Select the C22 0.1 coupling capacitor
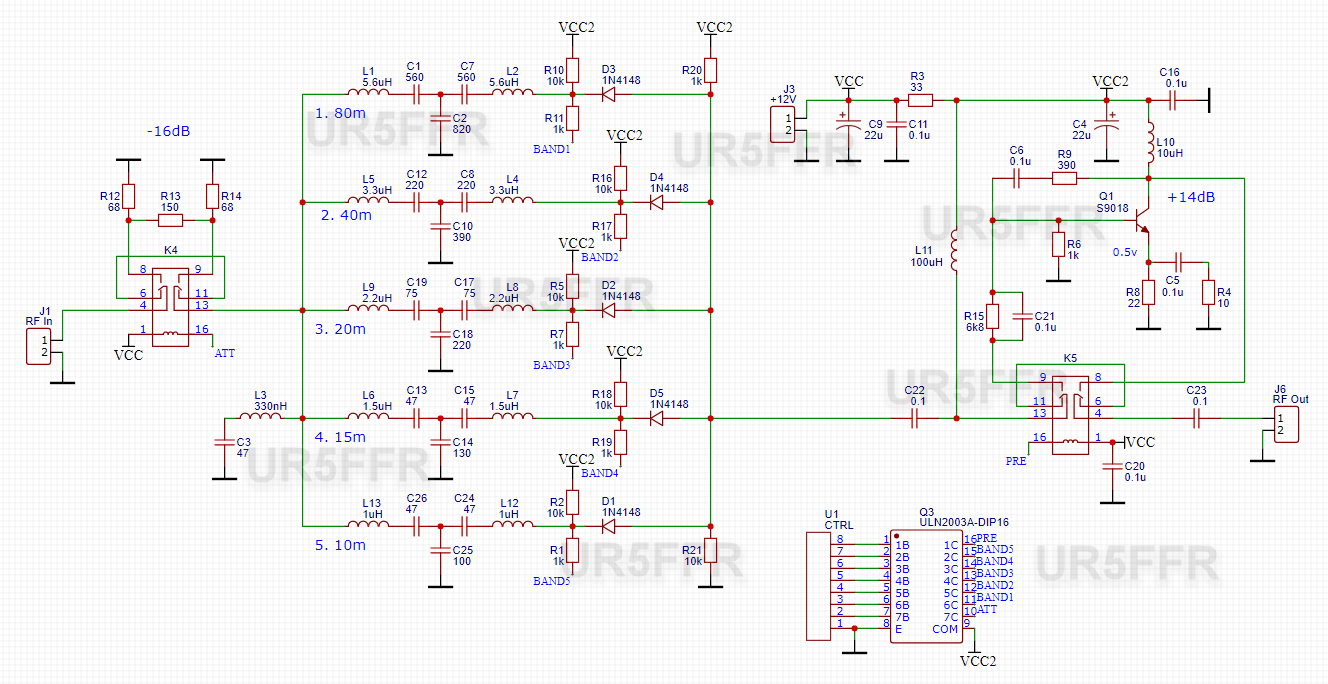Image resolution: width=1328 pixels, height=684 pixels. click(915, 418)
